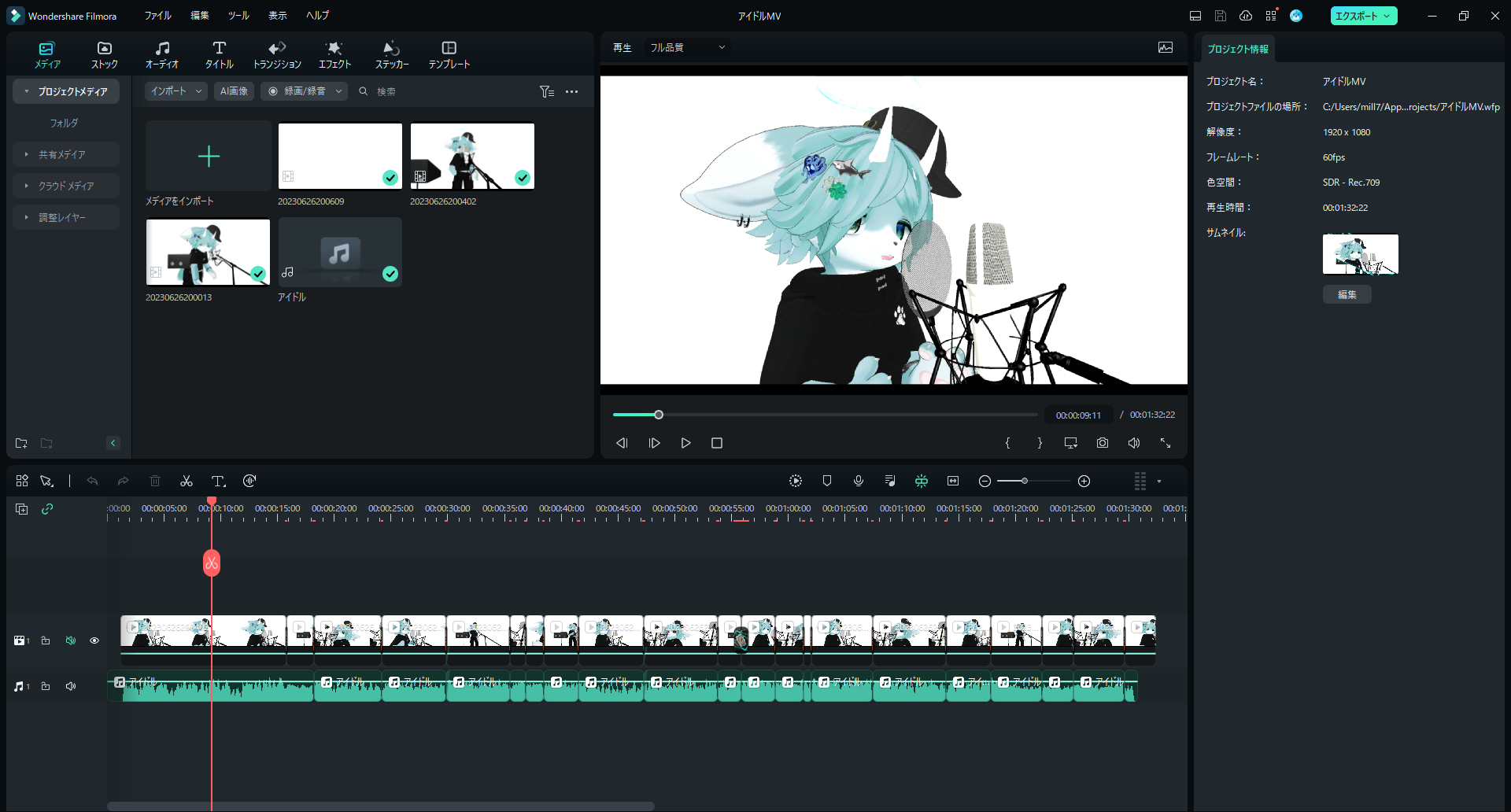Click the メディアをインポート plus tile
This screenshot has height=812, width=1511.
tap(209, 156)
